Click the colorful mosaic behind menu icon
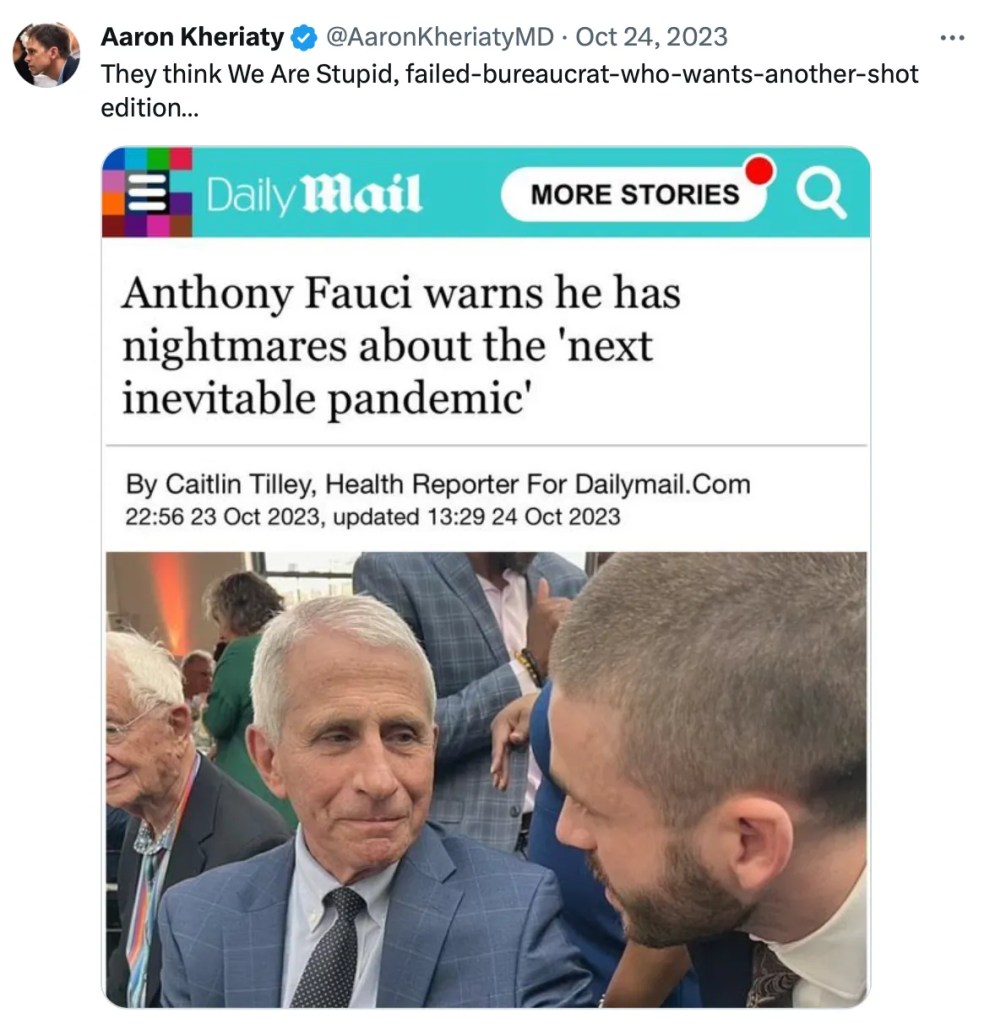 point(147,192)
